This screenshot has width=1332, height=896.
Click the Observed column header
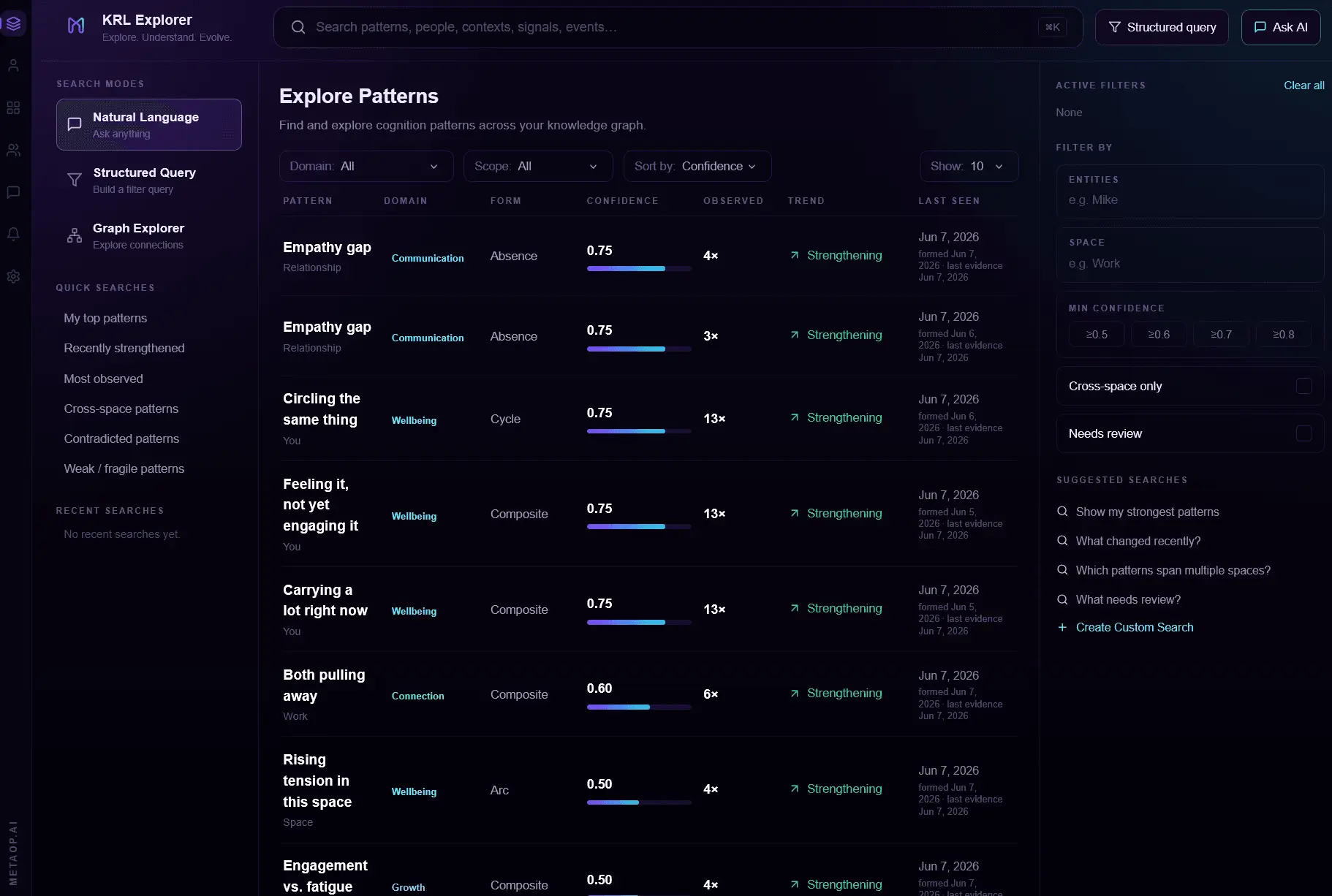tap(733, 201)
